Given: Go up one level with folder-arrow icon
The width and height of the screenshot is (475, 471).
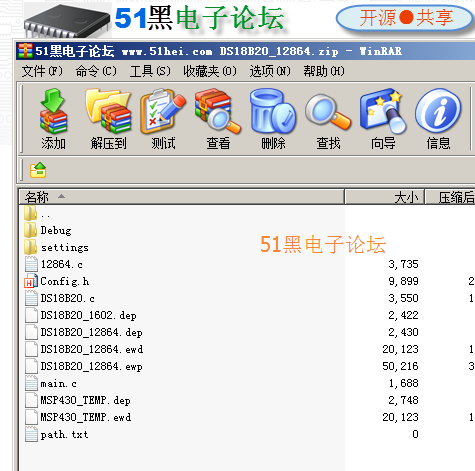Looking at the screenshot, I should point(38,170).
